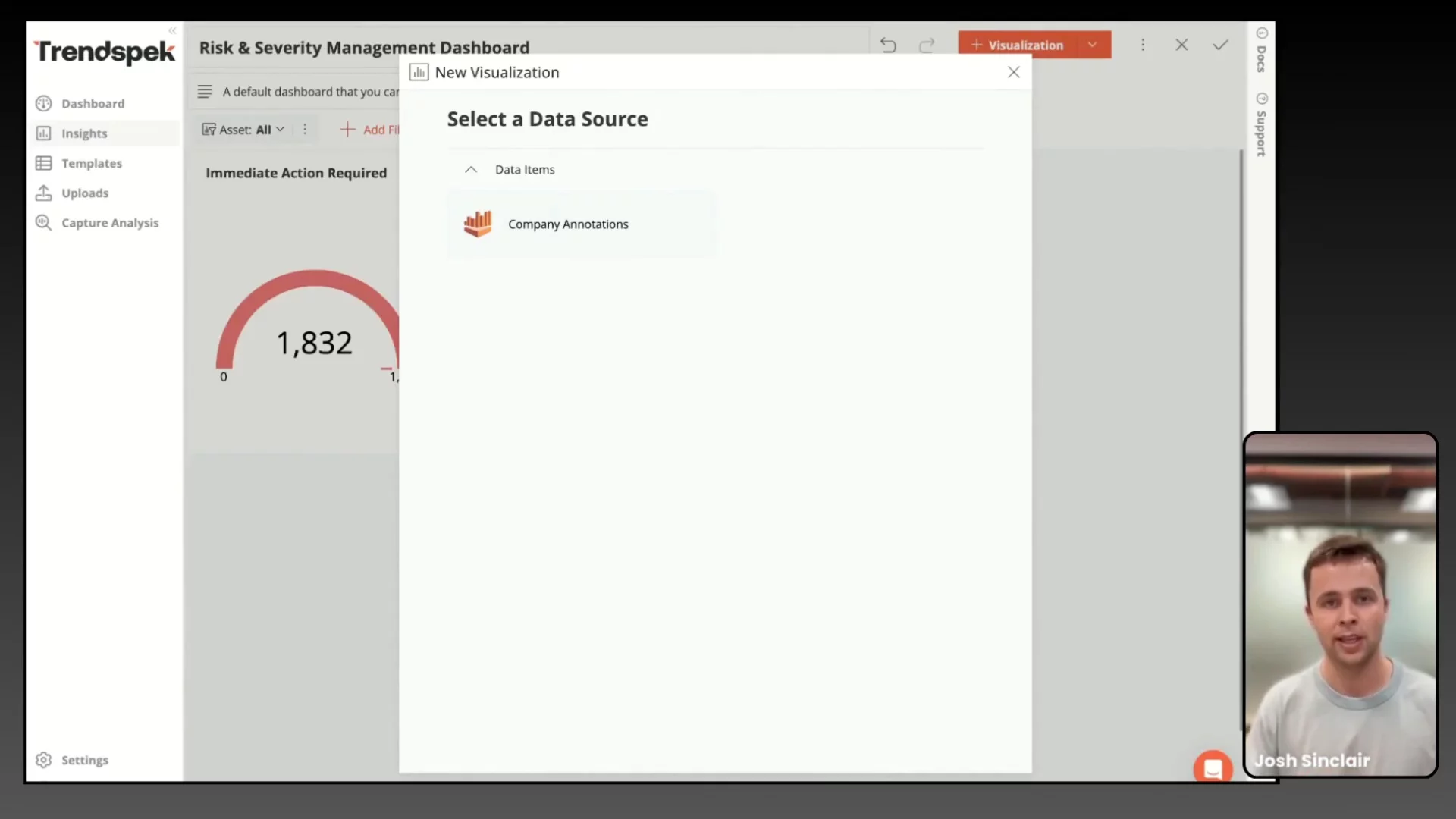Confirm dashboard edits with checkmark
This screenshot has height=819, width=1456.
(x=1220, y=45)
